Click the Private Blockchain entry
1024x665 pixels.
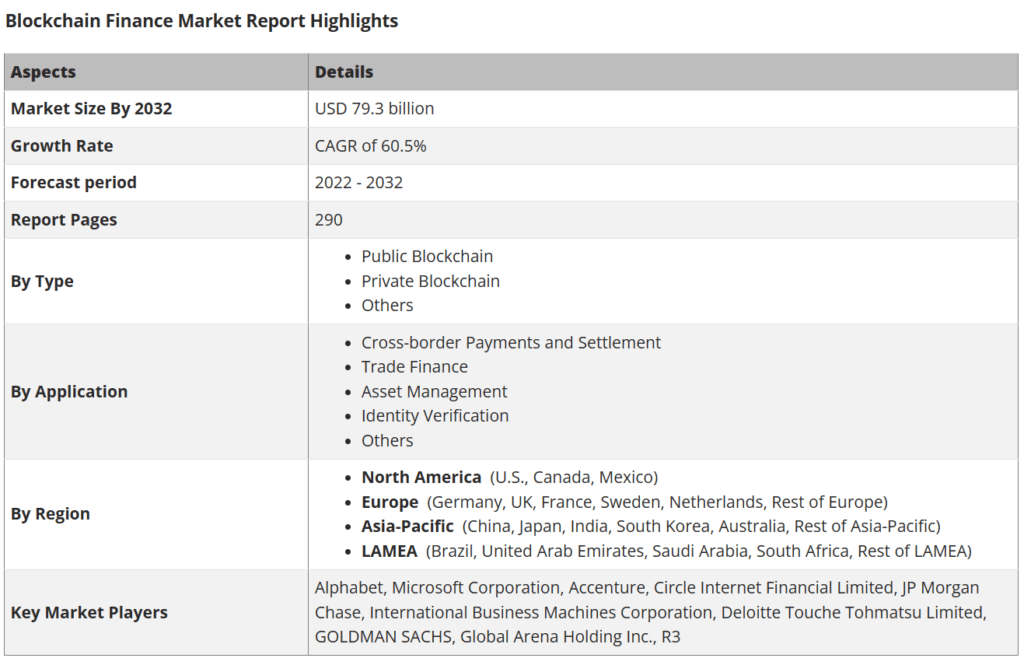[430, 281]
